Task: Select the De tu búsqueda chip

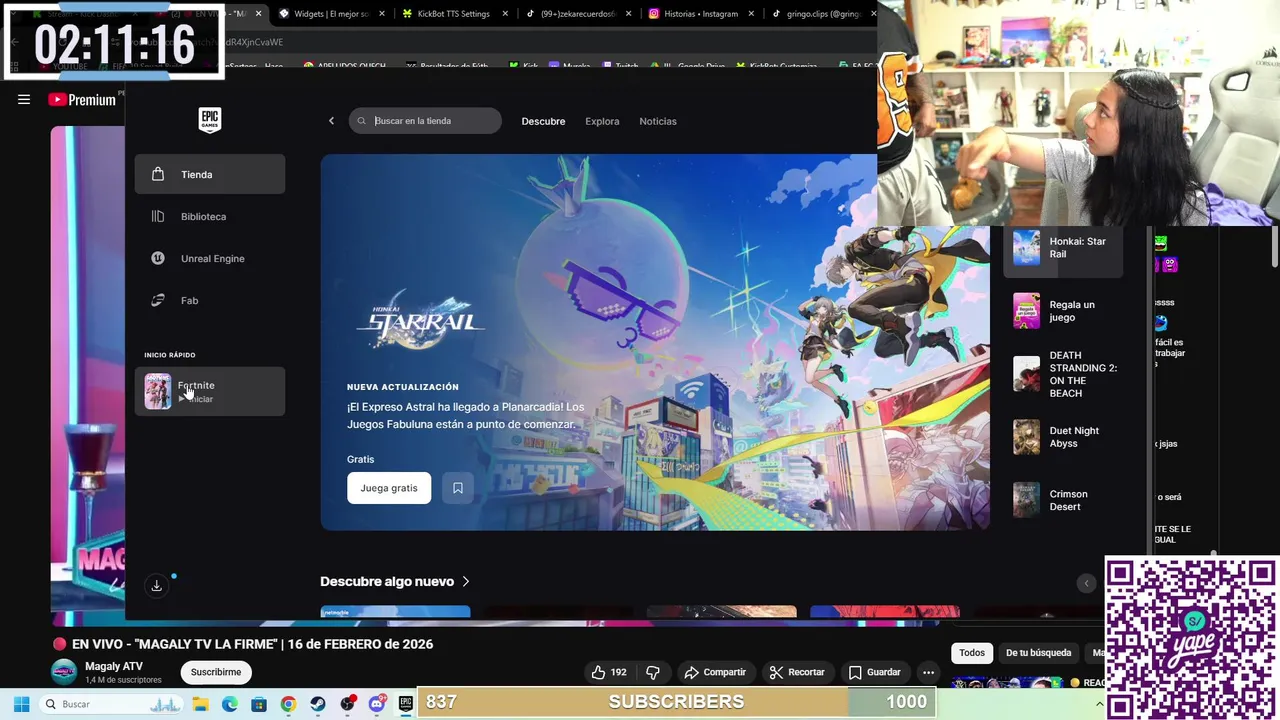Action: click(1038, 653)
